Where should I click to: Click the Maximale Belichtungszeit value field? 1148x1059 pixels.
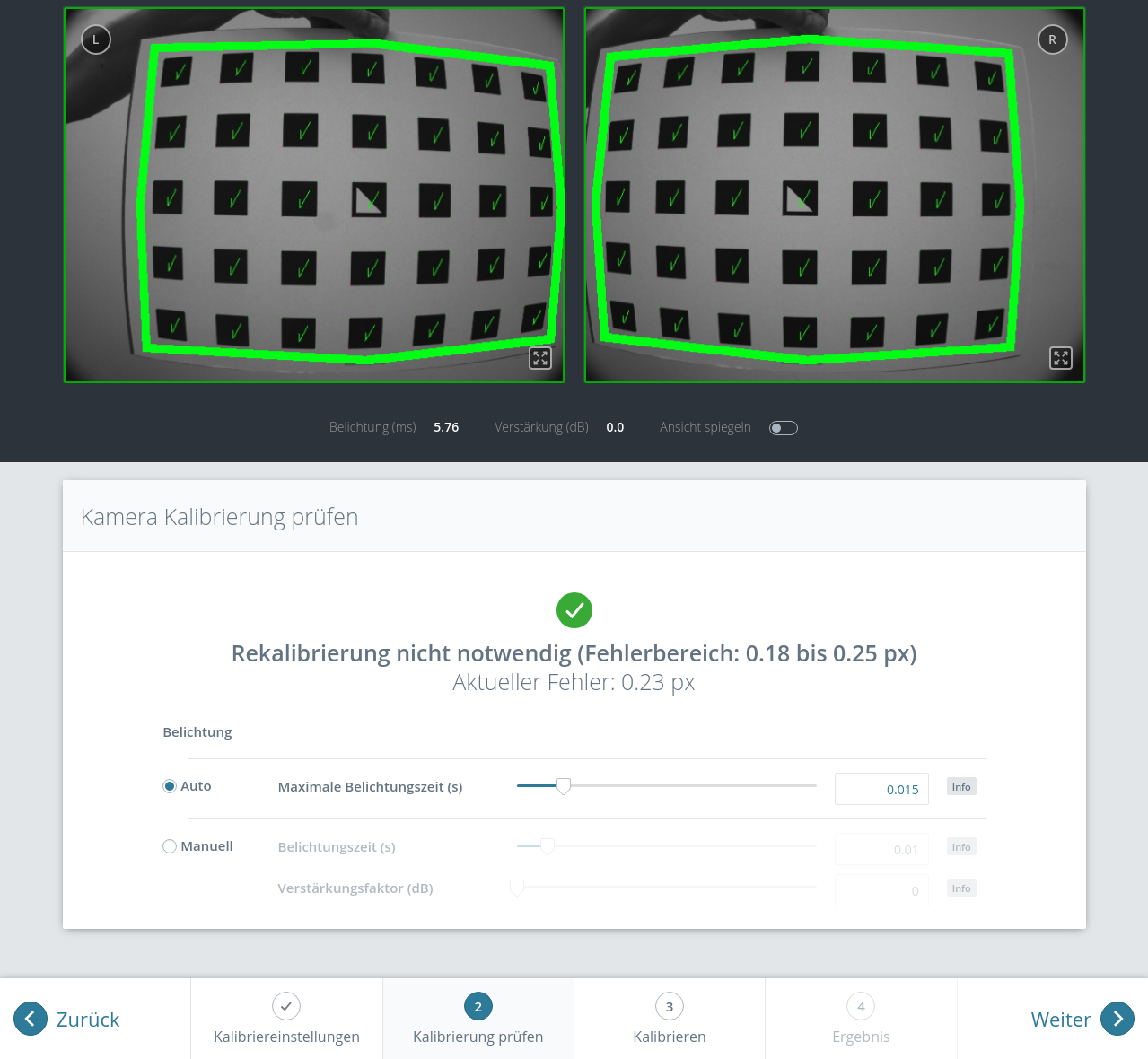[x=881, y=790]
